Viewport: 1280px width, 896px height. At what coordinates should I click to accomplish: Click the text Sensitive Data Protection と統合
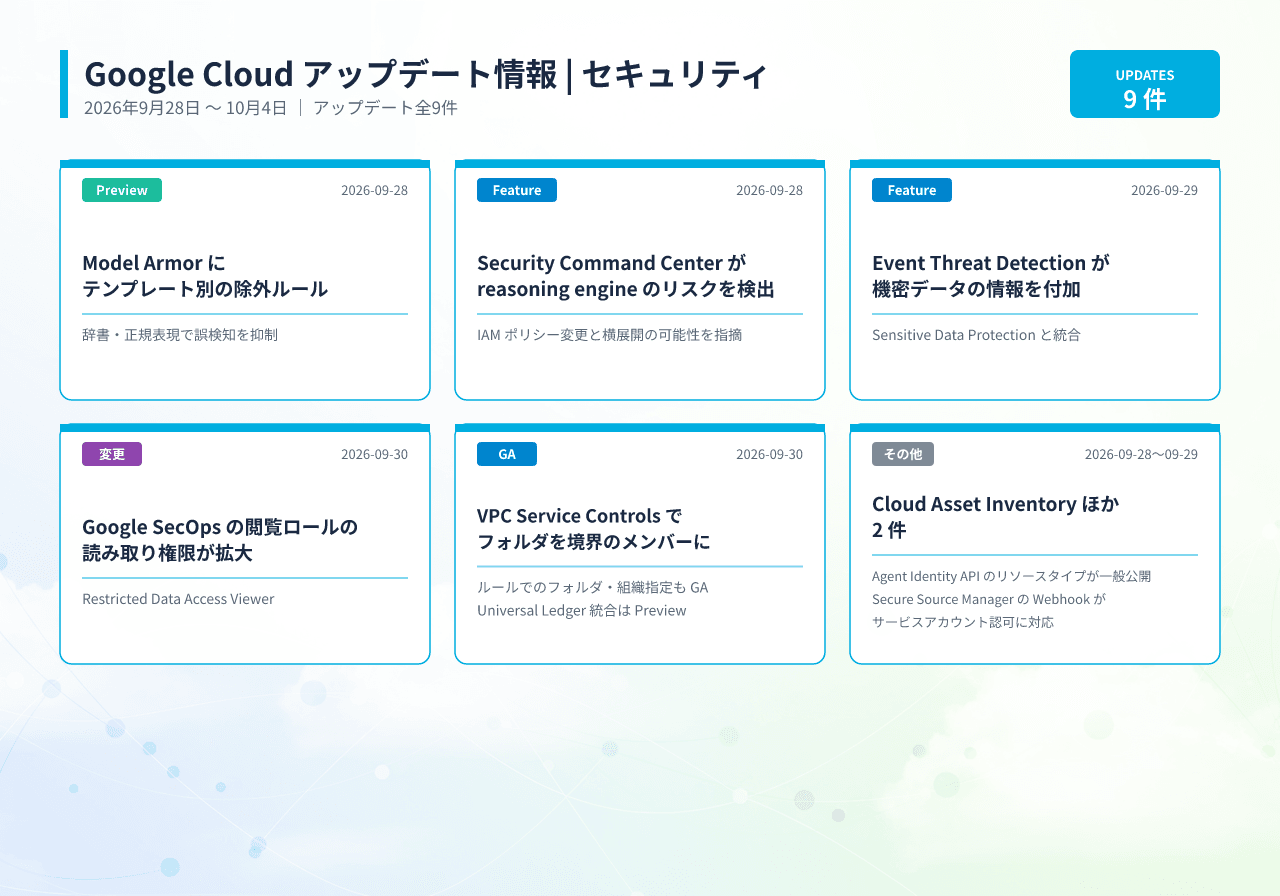click(x=976, y=335)
